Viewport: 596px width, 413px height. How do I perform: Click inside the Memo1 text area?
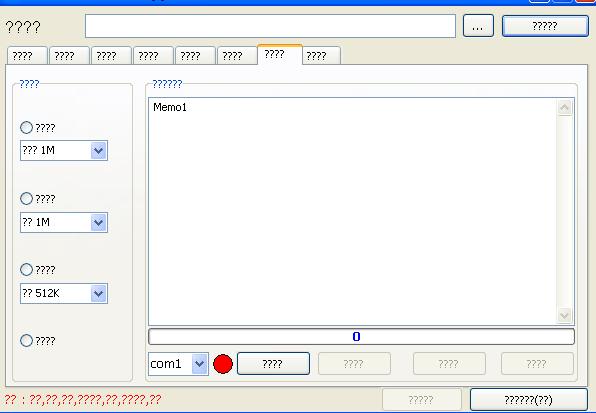[x=352, y=211]
